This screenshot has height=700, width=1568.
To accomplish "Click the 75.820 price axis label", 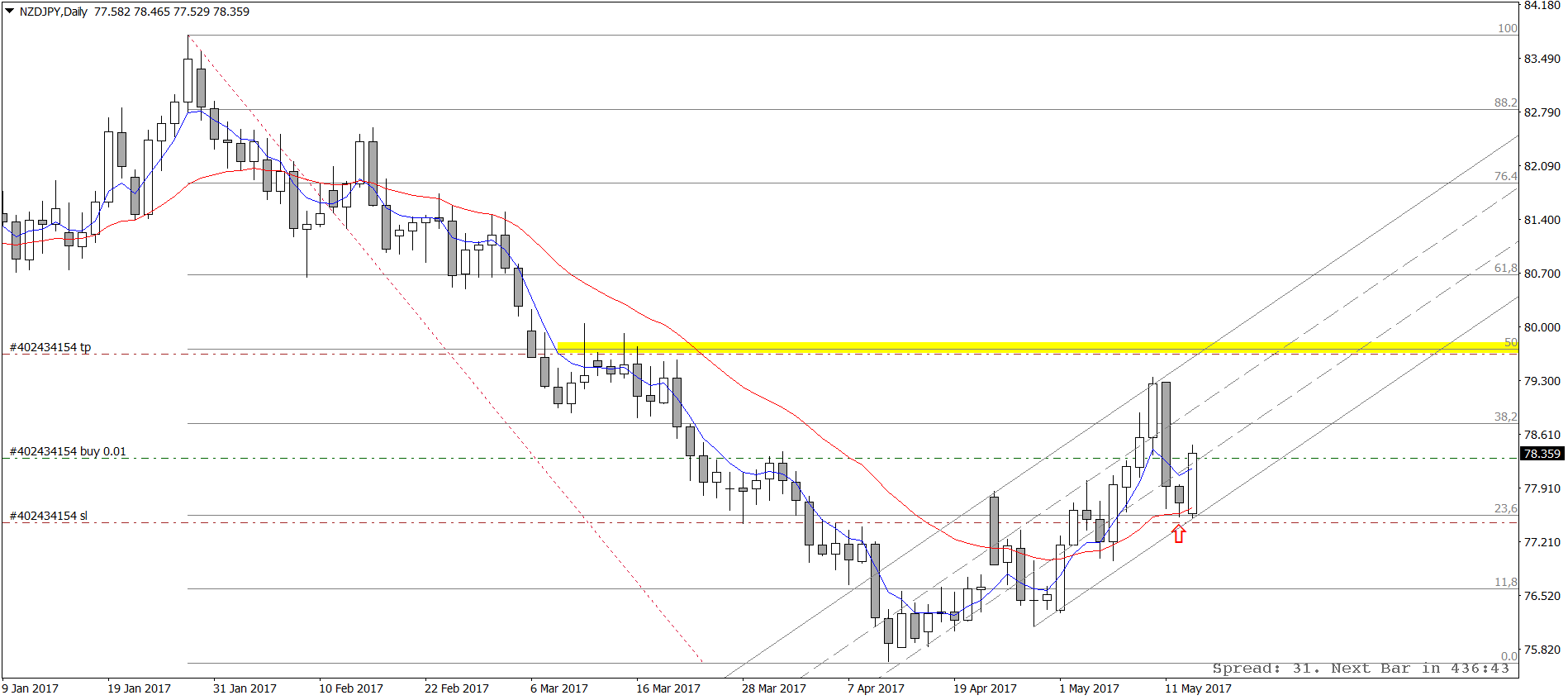I will coord(1542,650).
